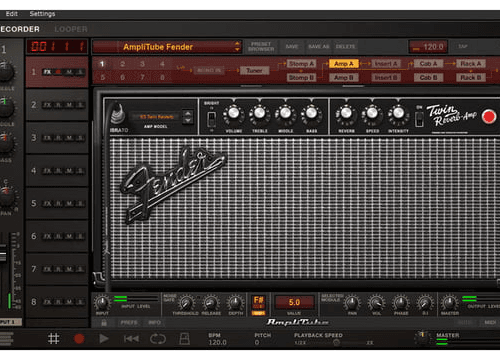Click the amp's REVERB knob
Viewport: 500px width, 360px height.
[346, 113]
